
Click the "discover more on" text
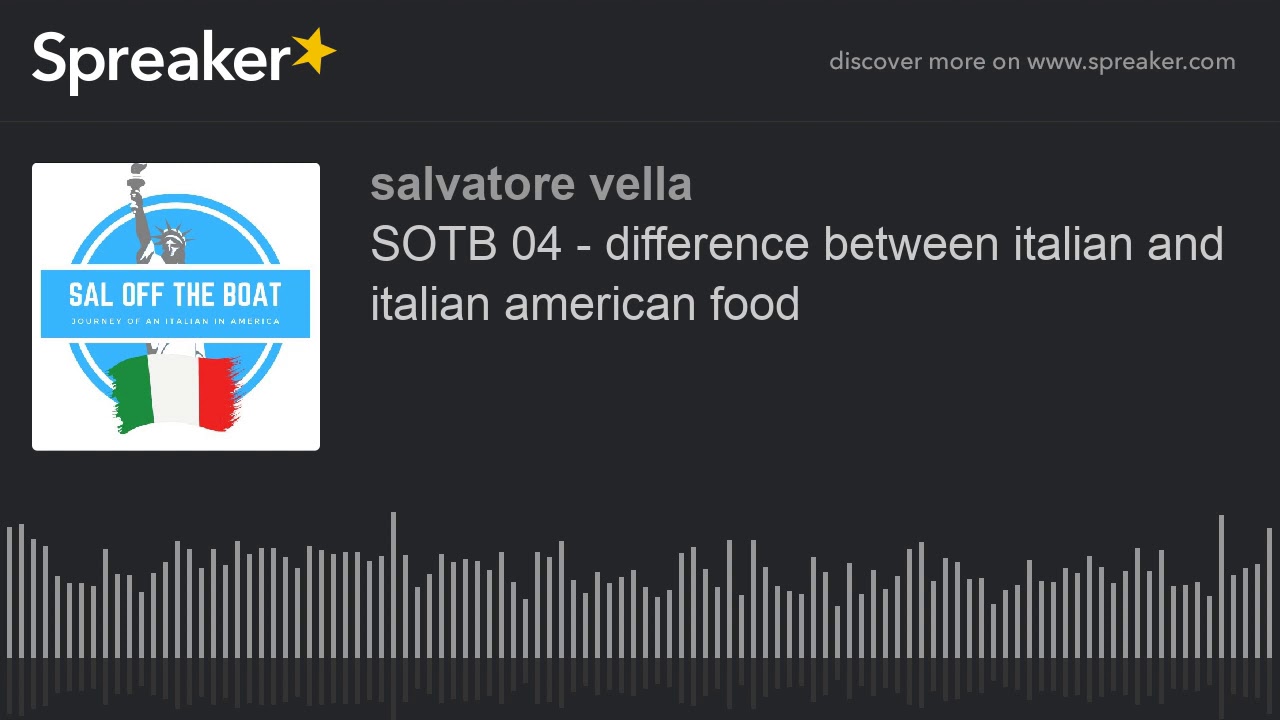(923, 62)
